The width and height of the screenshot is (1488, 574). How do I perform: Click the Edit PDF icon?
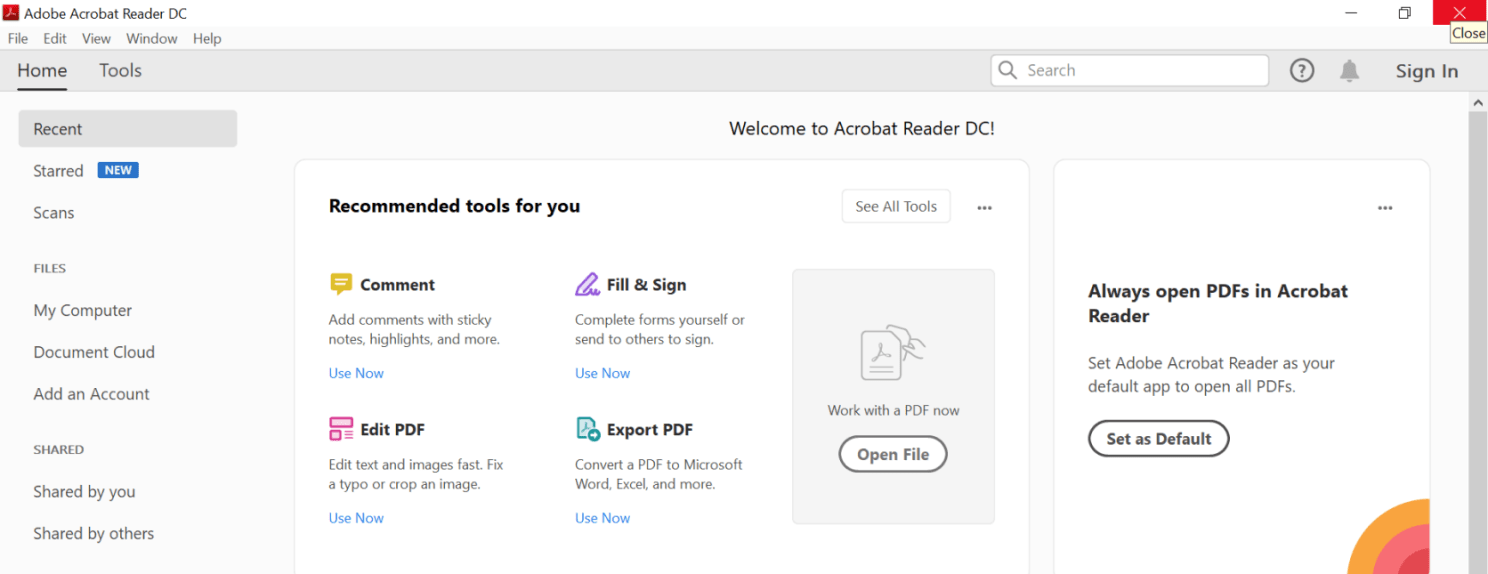341,430
